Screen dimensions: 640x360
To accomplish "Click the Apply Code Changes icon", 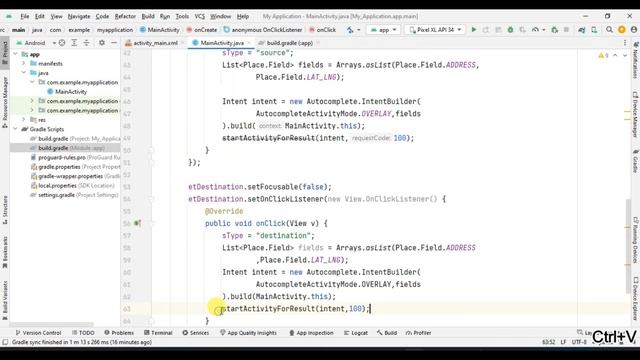I will (x=498, y=30).
